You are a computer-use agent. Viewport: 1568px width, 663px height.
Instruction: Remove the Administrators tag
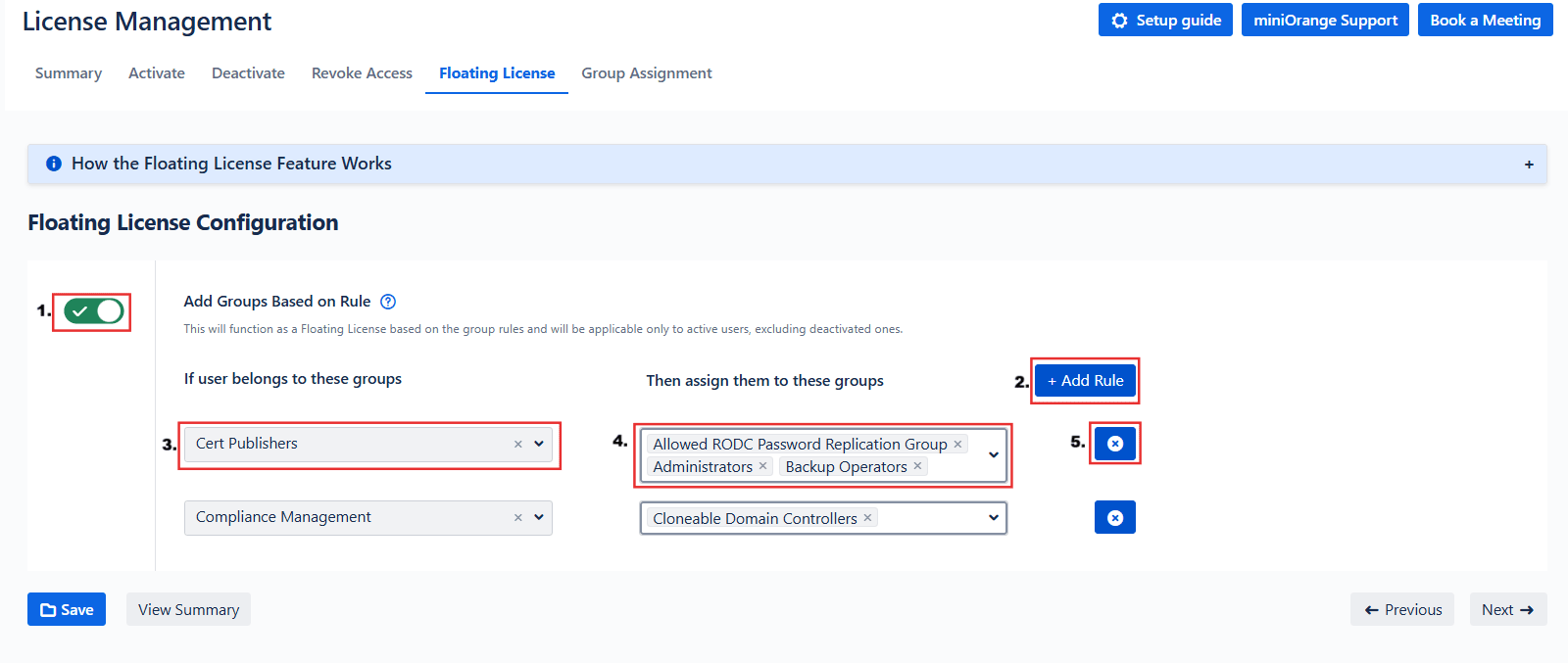(762, 466)
